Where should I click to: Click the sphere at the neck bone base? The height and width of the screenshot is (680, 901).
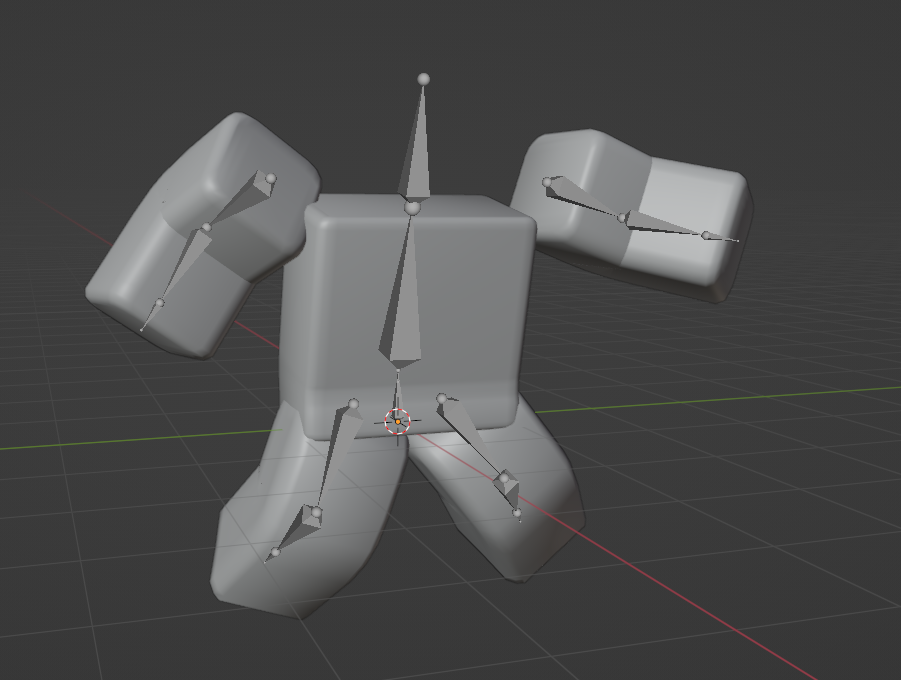click(x=410, y=207)
